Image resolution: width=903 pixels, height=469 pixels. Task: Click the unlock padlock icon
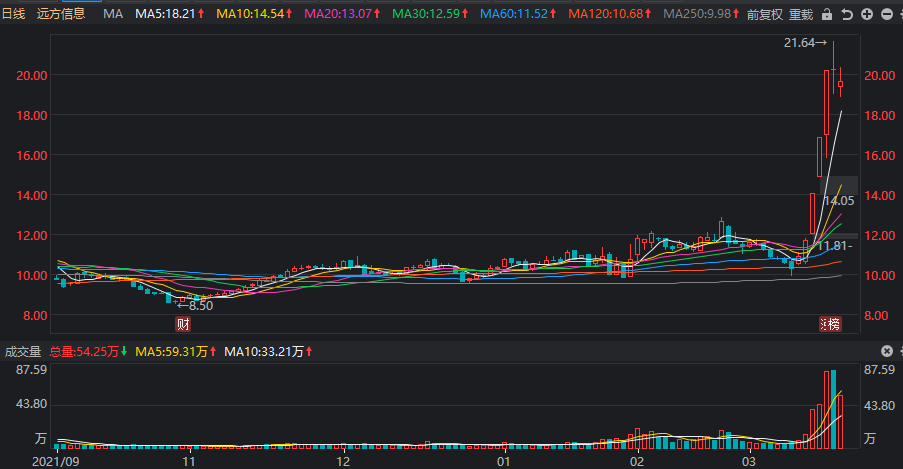tap(826, 14)
